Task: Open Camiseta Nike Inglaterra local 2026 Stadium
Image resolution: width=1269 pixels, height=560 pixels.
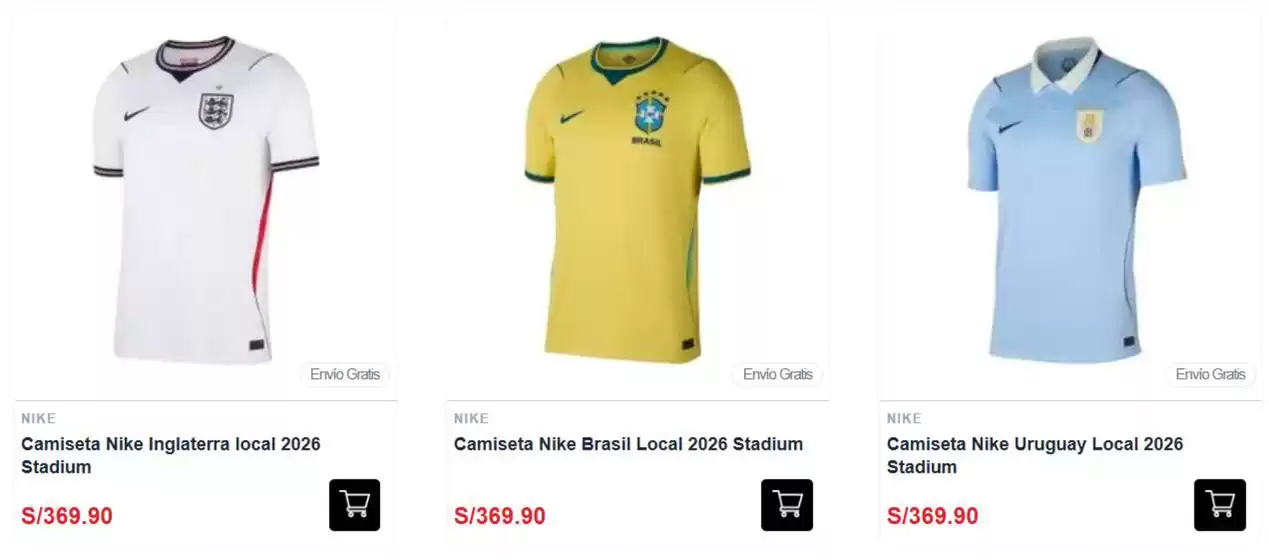Action: coord(171,455)
